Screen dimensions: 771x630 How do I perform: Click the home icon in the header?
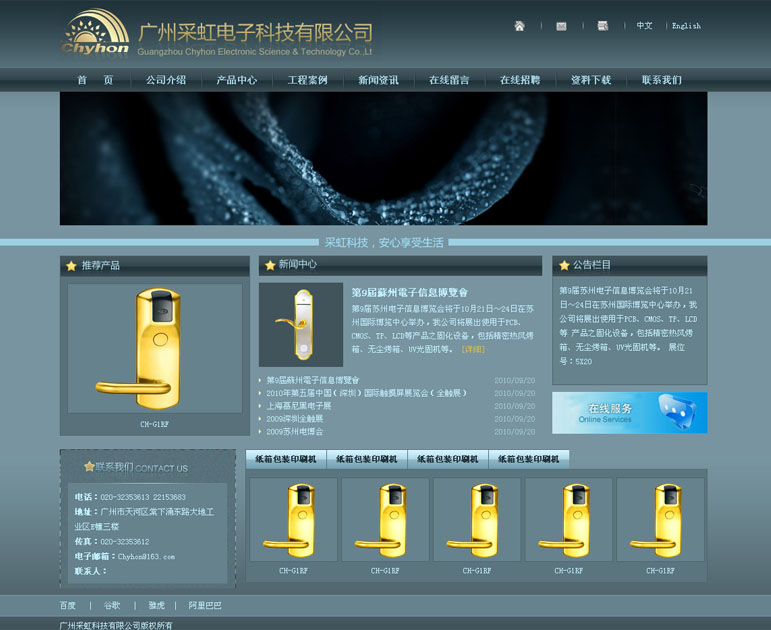click(519, 26)
